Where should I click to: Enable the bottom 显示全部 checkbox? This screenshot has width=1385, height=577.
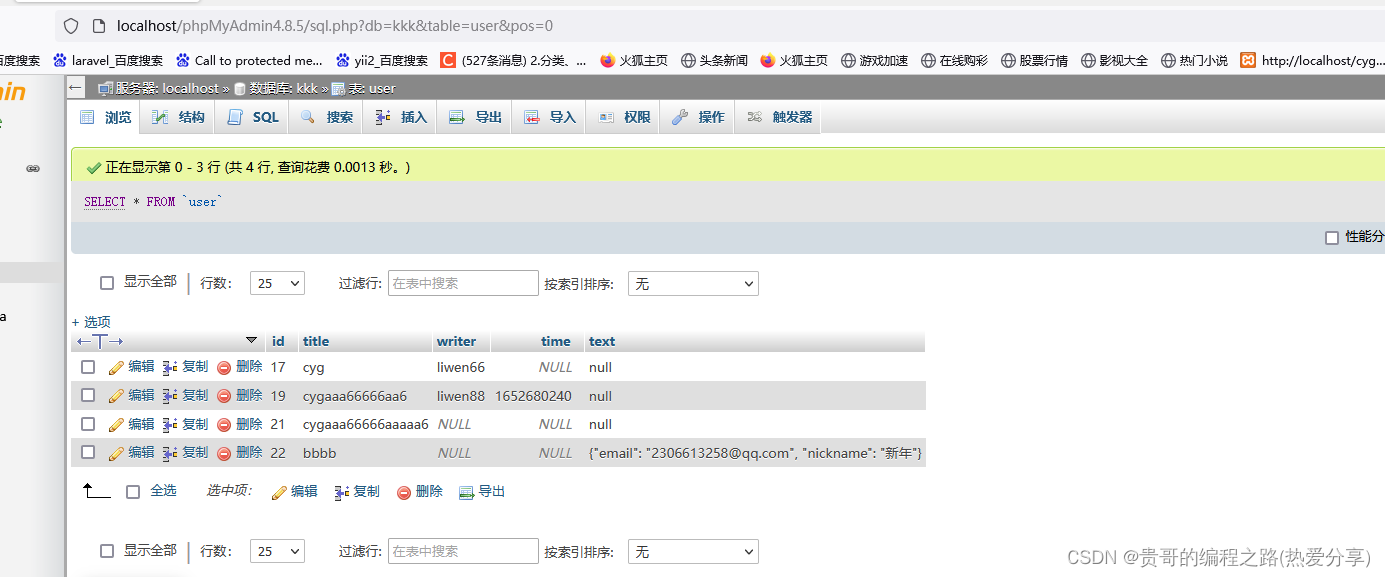pyautogui.click(x=107, y=551)
